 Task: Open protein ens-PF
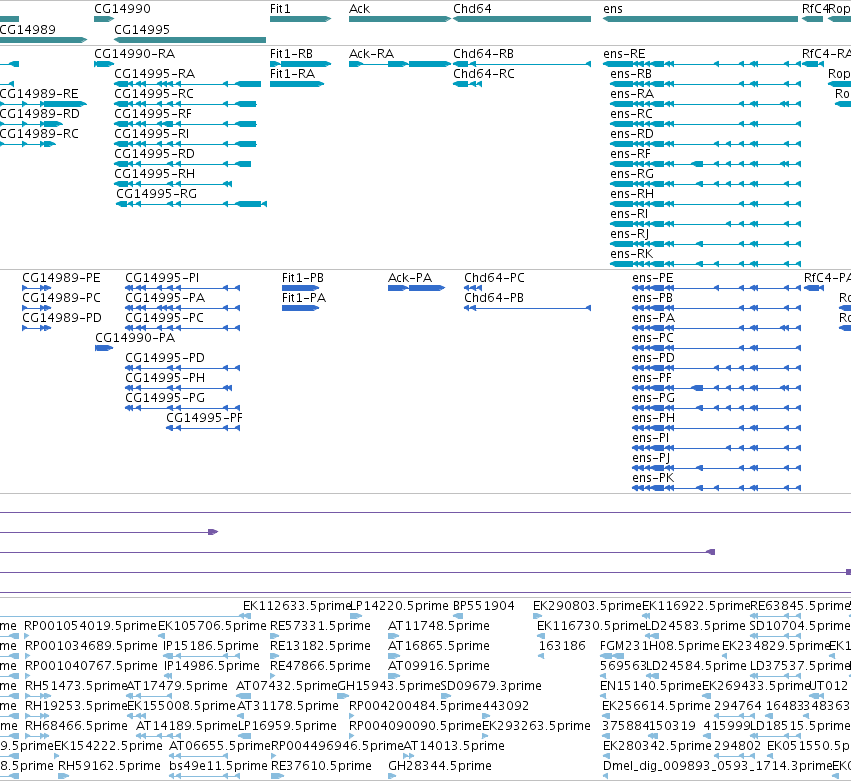(652, 378)
